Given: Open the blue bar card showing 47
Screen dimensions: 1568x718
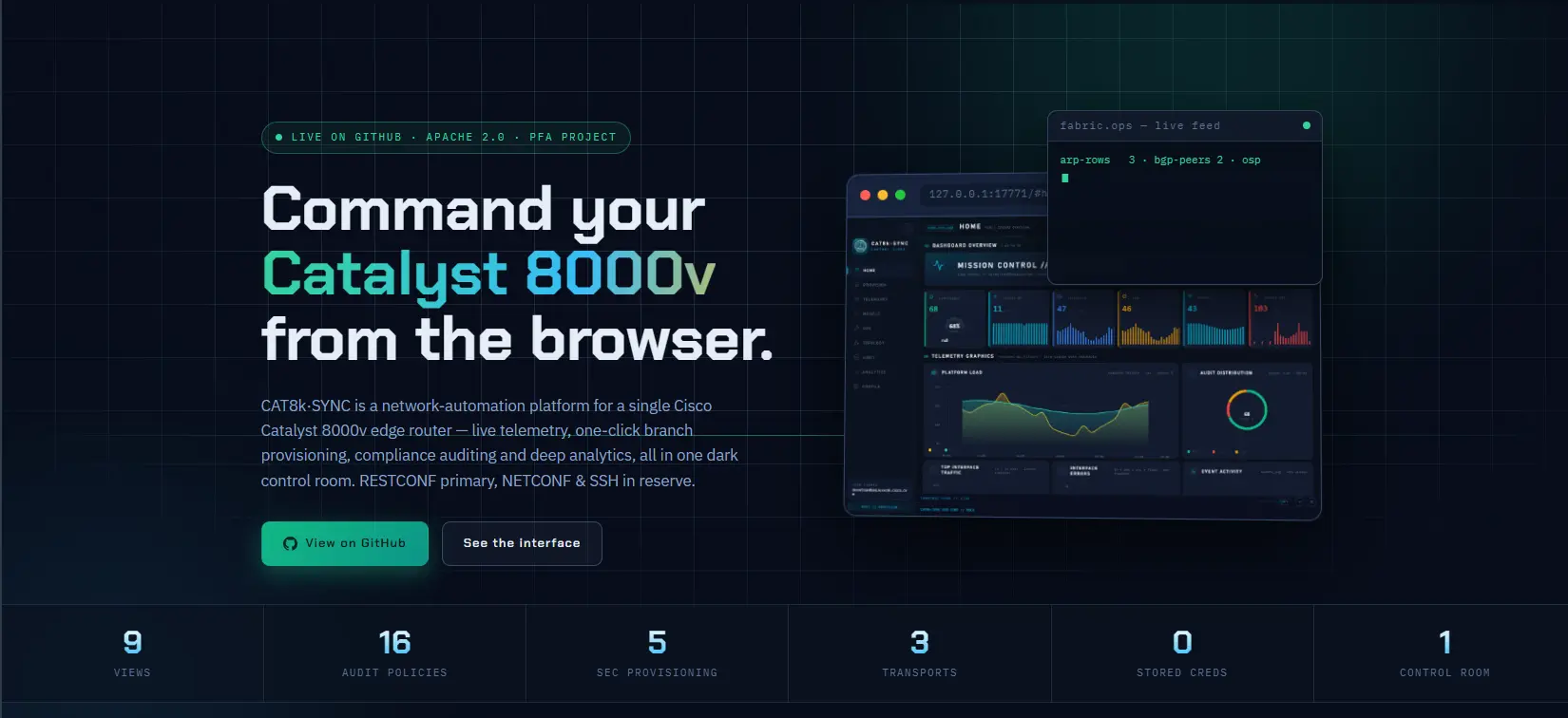Looking at the screenshot, I should pos(1084,319).
